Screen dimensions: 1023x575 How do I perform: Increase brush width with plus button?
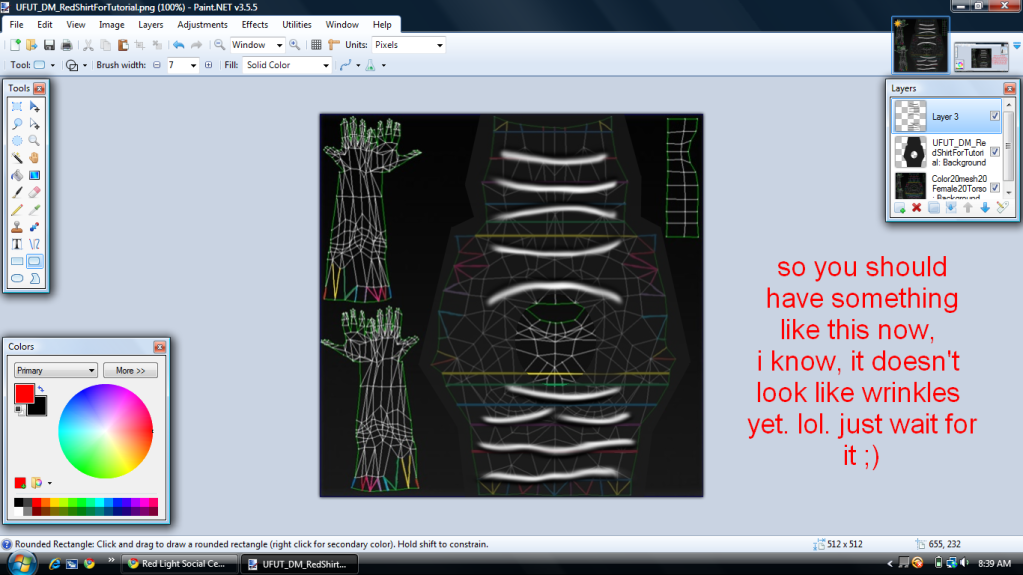209,65
